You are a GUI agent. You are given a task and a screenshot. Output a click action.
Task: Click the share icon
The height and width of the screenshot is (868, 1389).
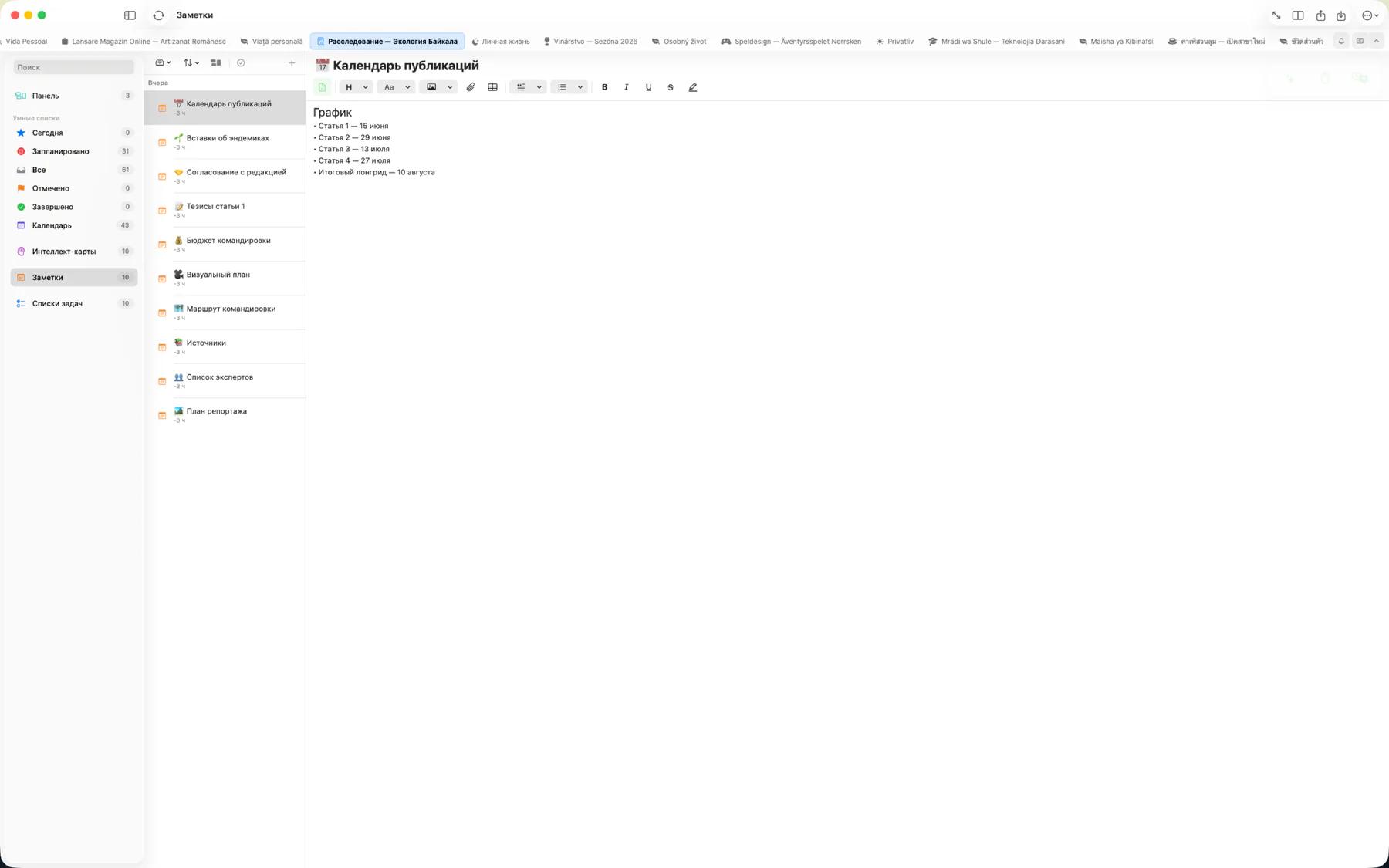point(1320,15)
